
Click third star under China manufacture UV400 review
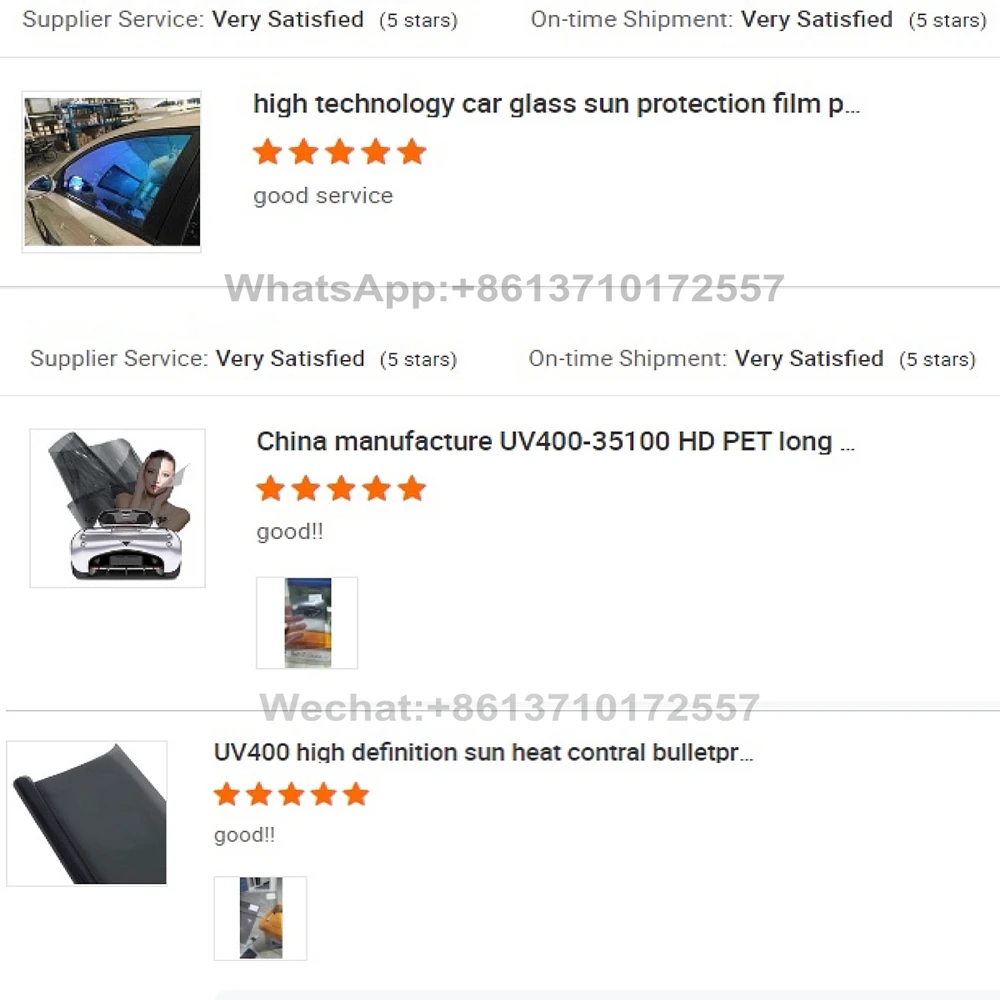(x=341, y=489)
